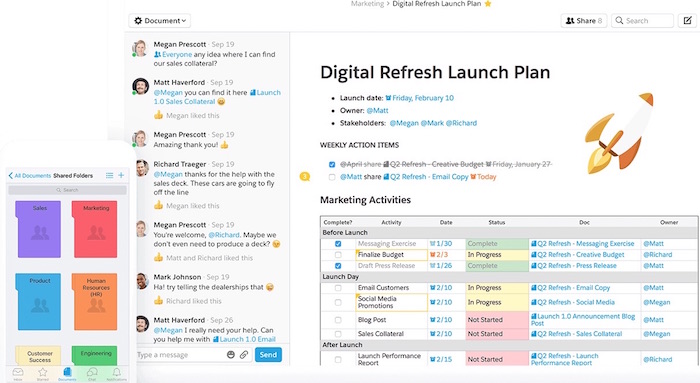700x383 pixels.
Task: Check the Blog Post complete checkbox
Action: pyautogui.click(x=338, y=320)
